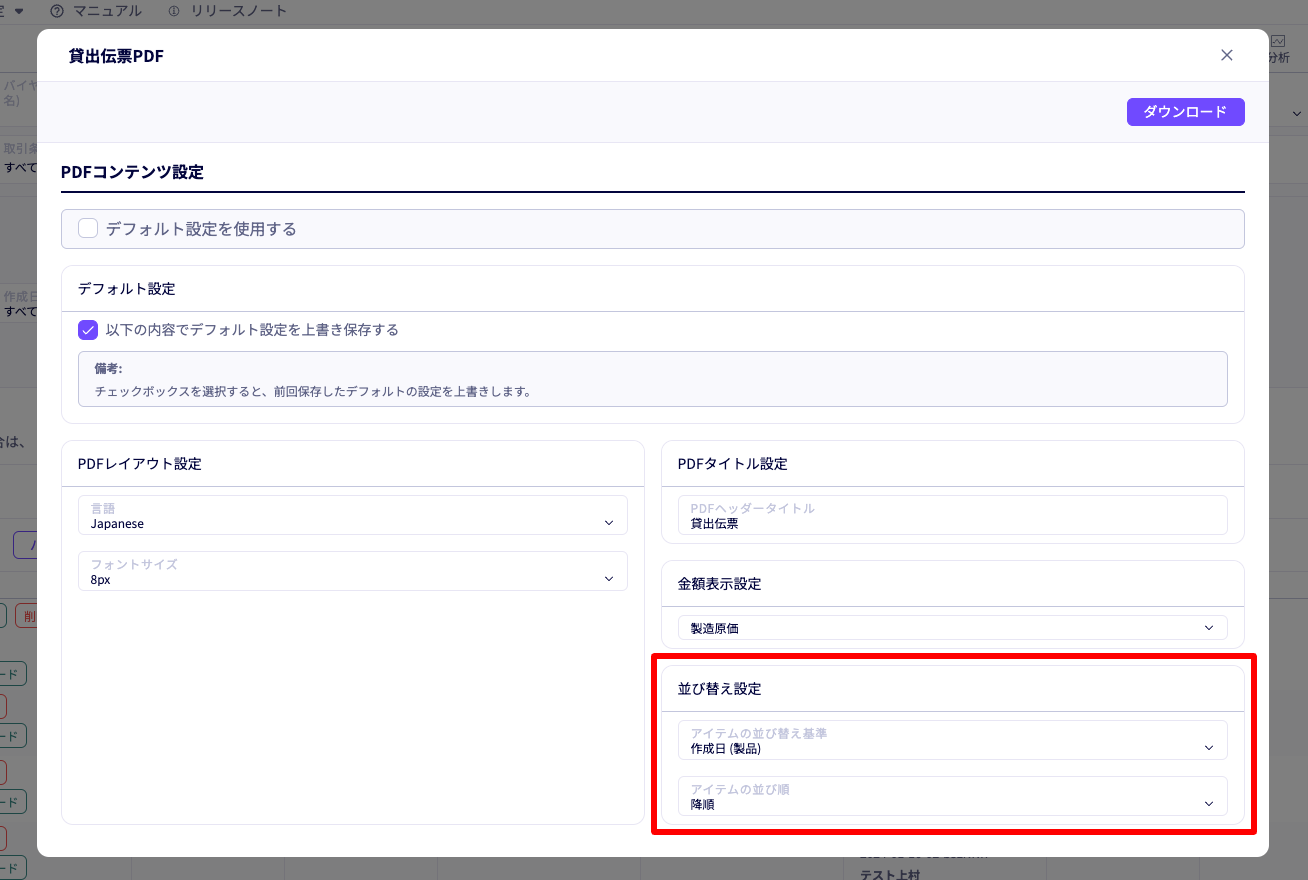Click the 金額表示設定 heading

(720, 584)
